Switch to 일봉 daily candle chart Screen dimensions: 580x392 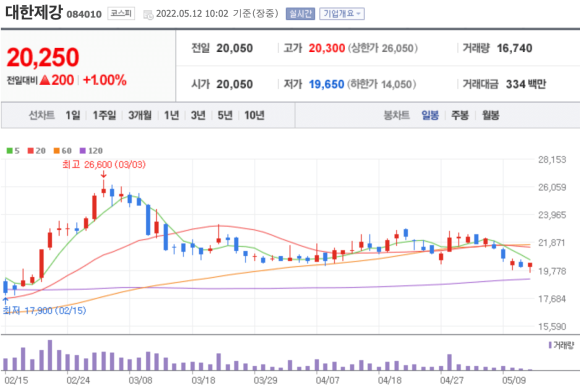click(430, 115)
